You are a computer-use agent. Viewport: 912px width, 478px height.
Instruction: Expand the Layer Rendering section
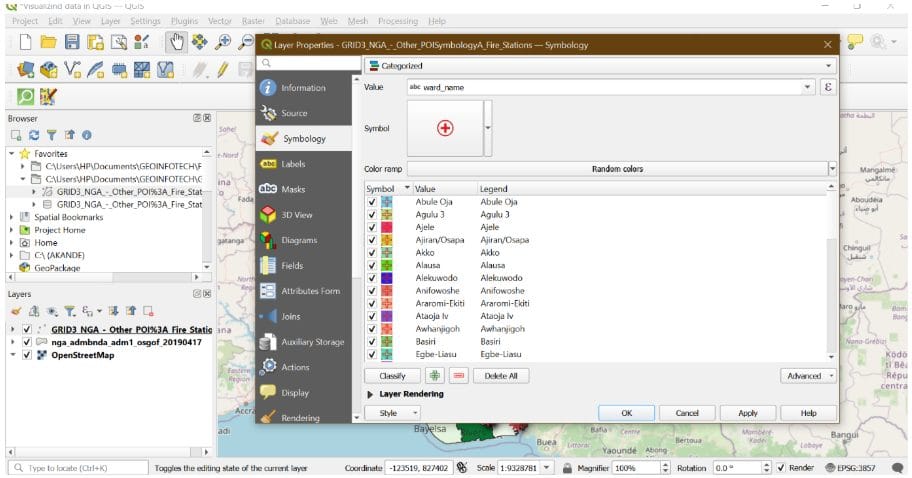point(372,394)
